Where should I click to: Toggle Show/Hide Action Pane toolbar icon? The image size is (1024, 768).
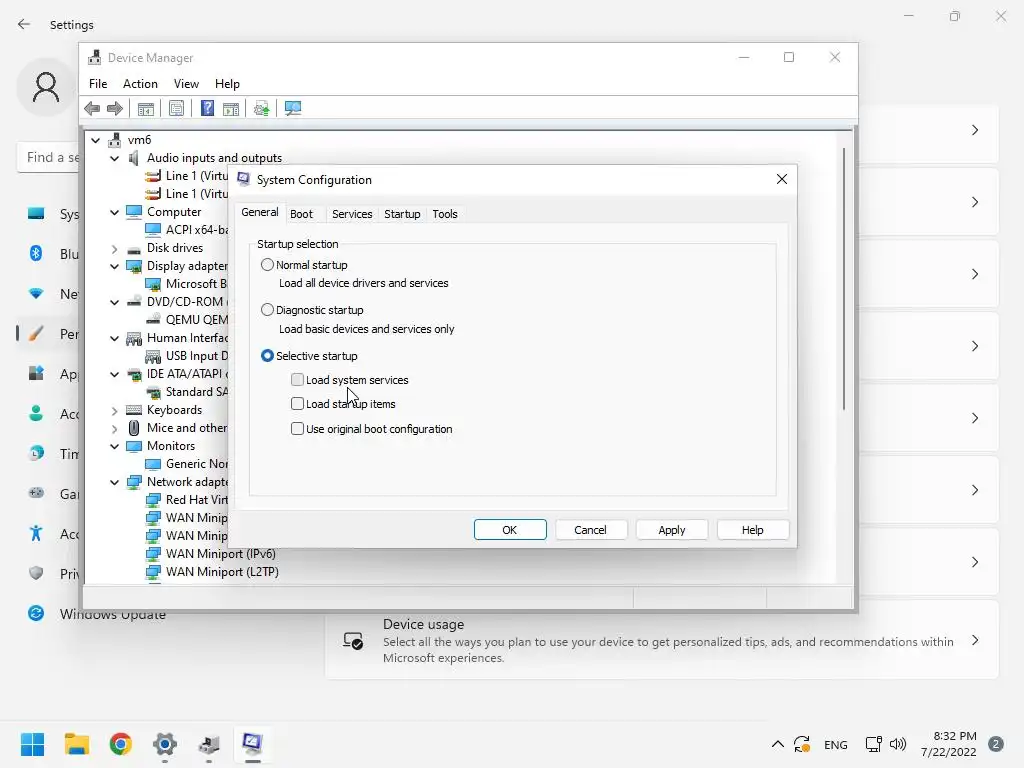(231, 108)
